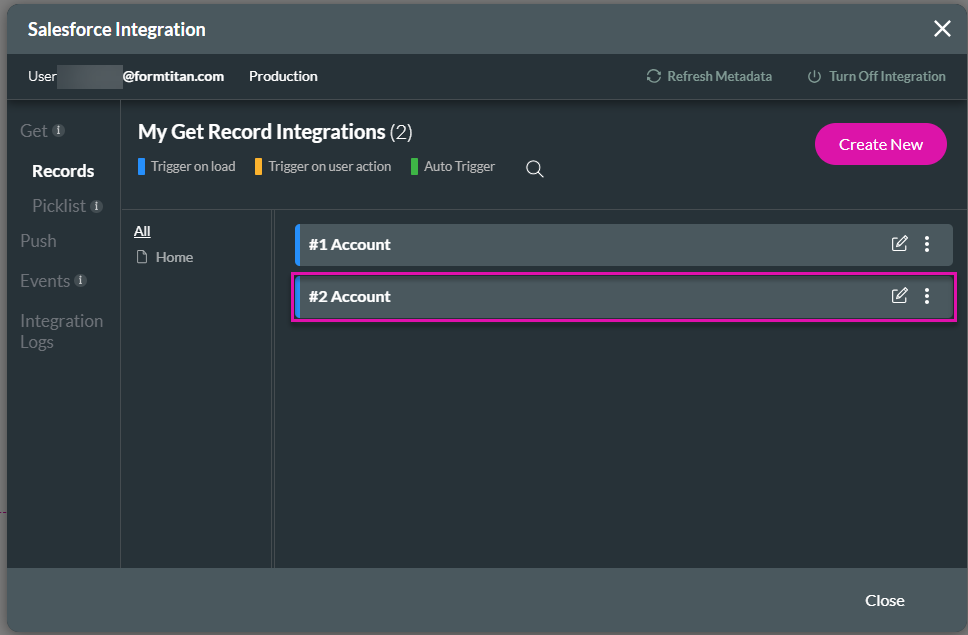The width and height of the screenshot is (968, 635).
Task: Select the All filter above Home
Action: click(141, 230)
